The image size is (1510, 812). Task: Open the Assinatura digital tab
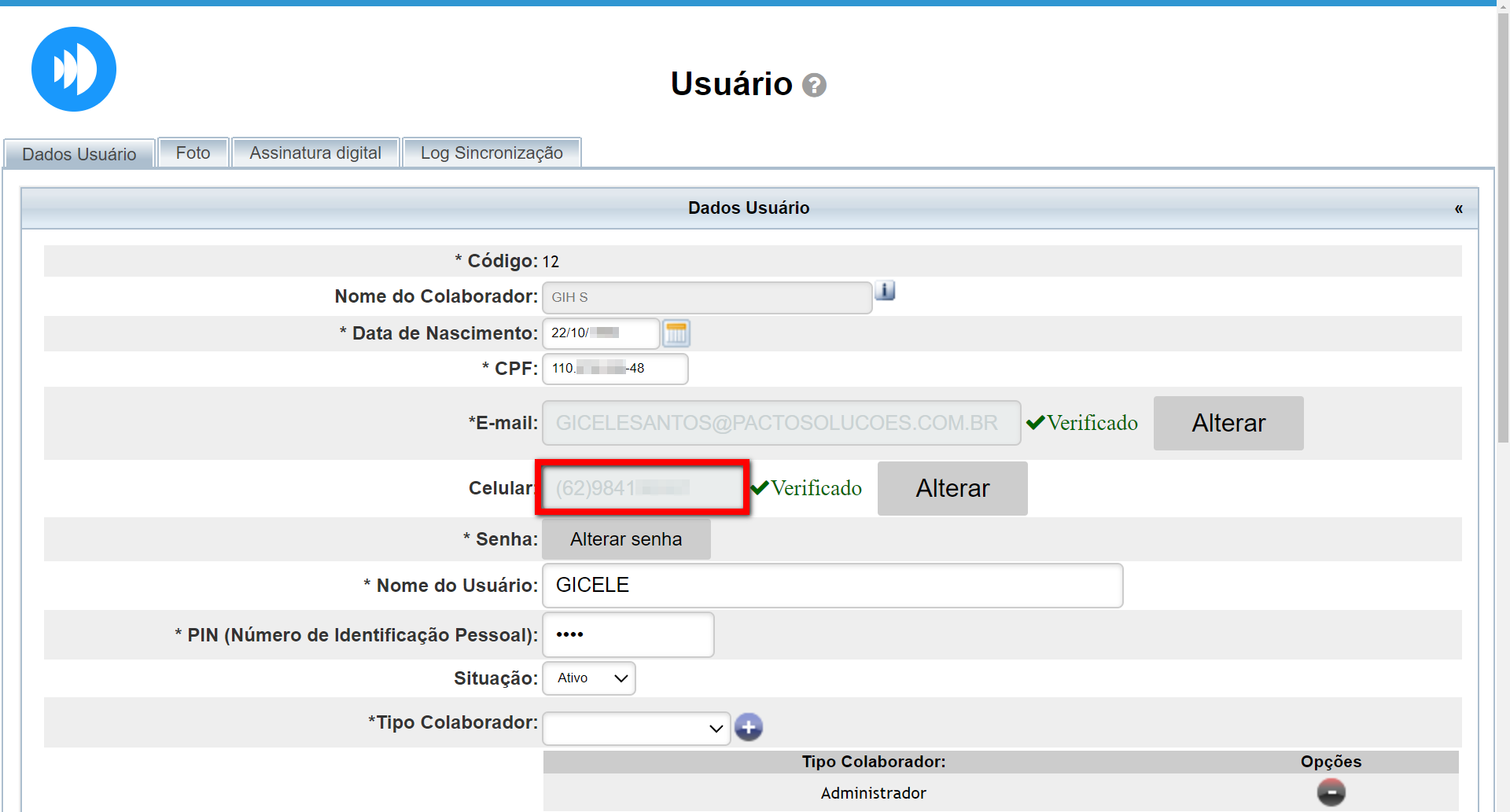315,152
